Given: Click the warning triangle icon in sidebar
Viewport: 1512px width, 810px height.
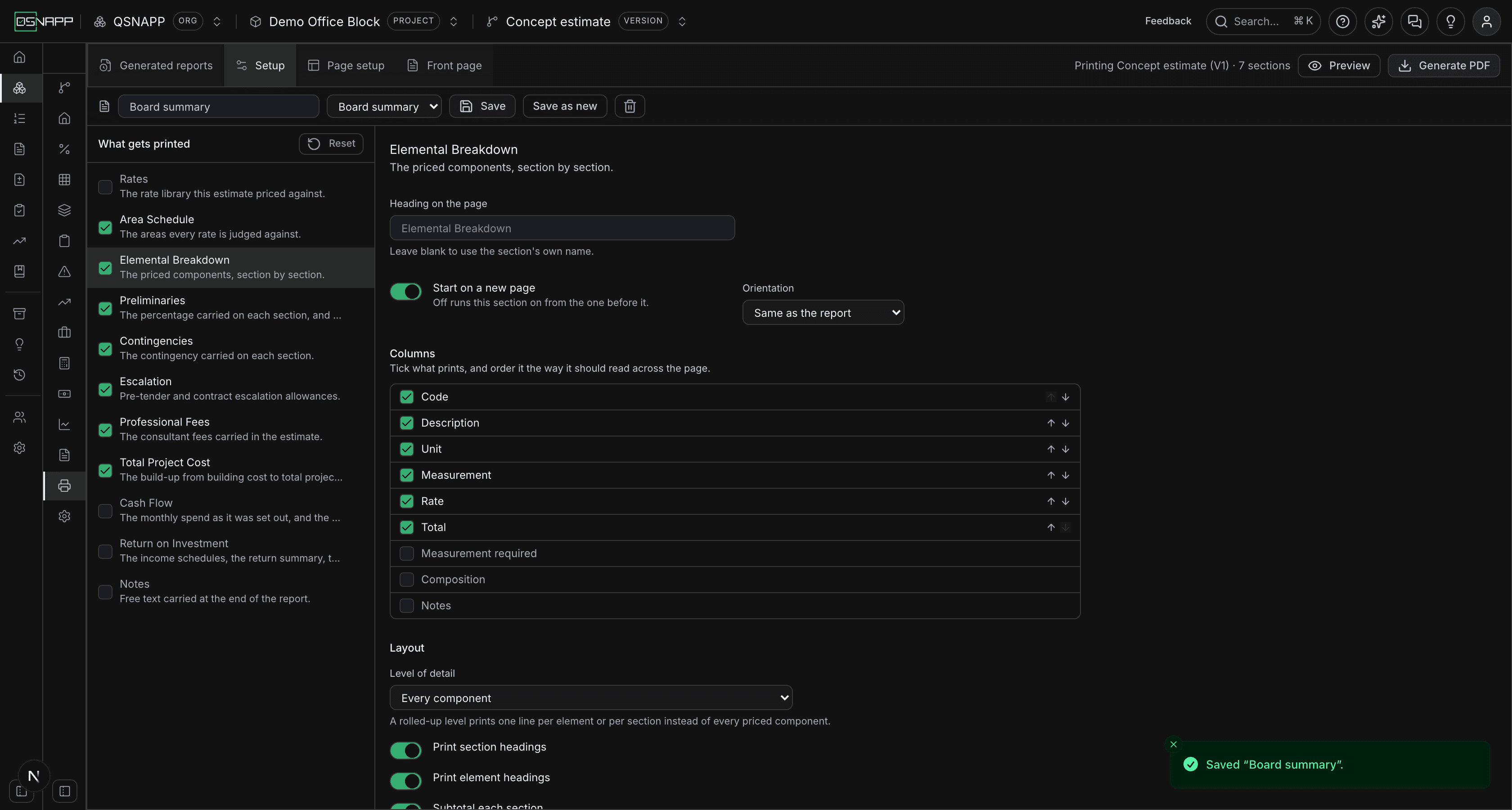Looking at the screenshot, I should point(64,271).
